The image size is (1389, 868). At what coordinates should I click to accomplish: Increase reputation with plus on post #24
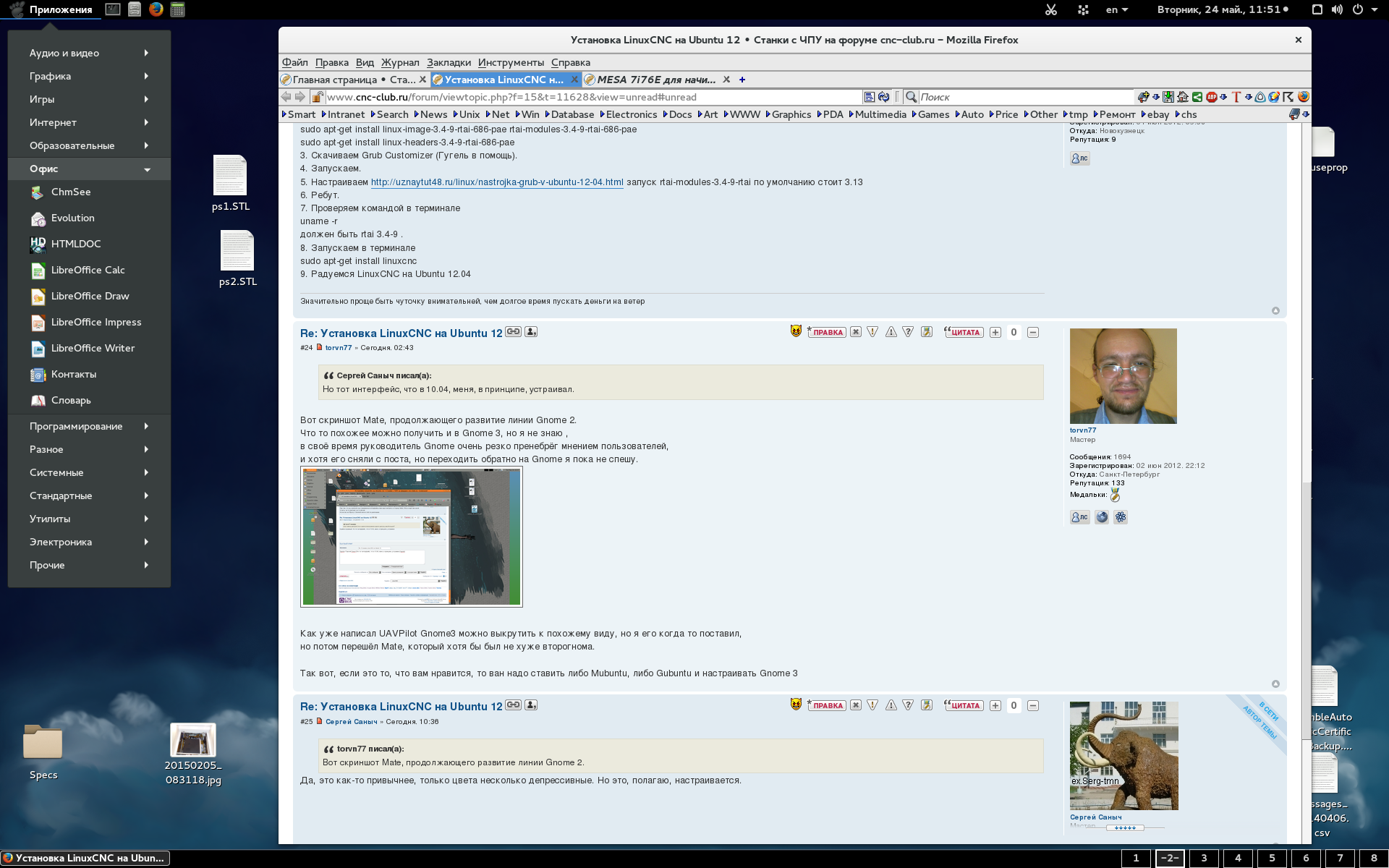pos(995,332)
